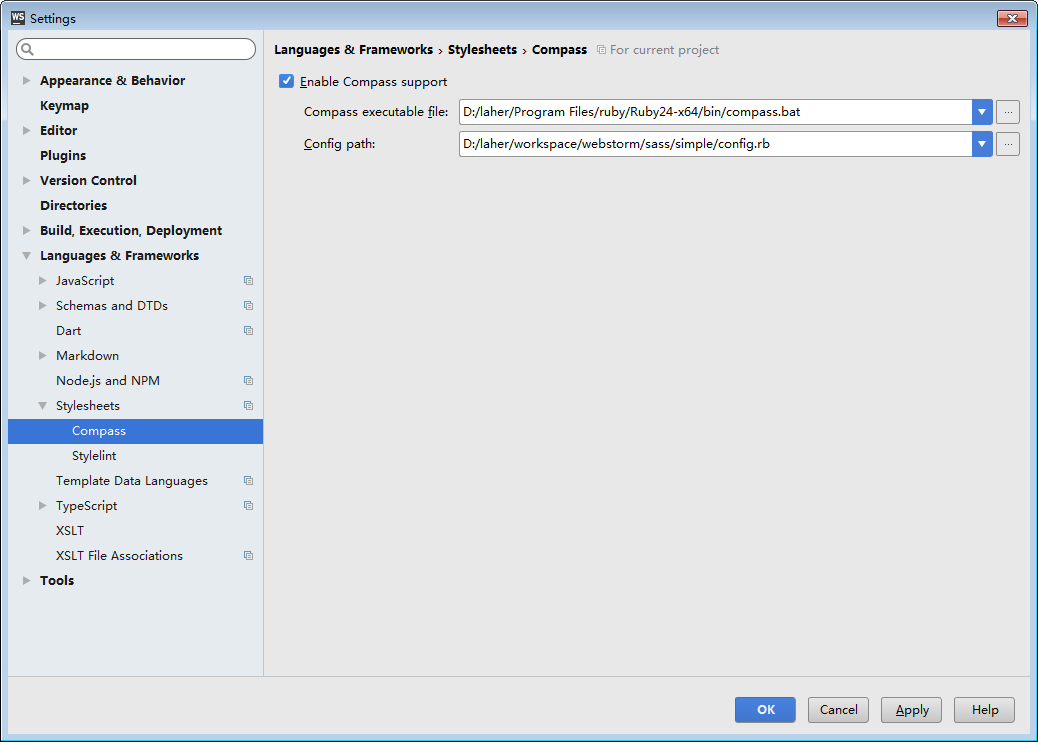
Task: Click Languages & Frameworks in the breadcrumb
Action: click(x=354, y=50)
